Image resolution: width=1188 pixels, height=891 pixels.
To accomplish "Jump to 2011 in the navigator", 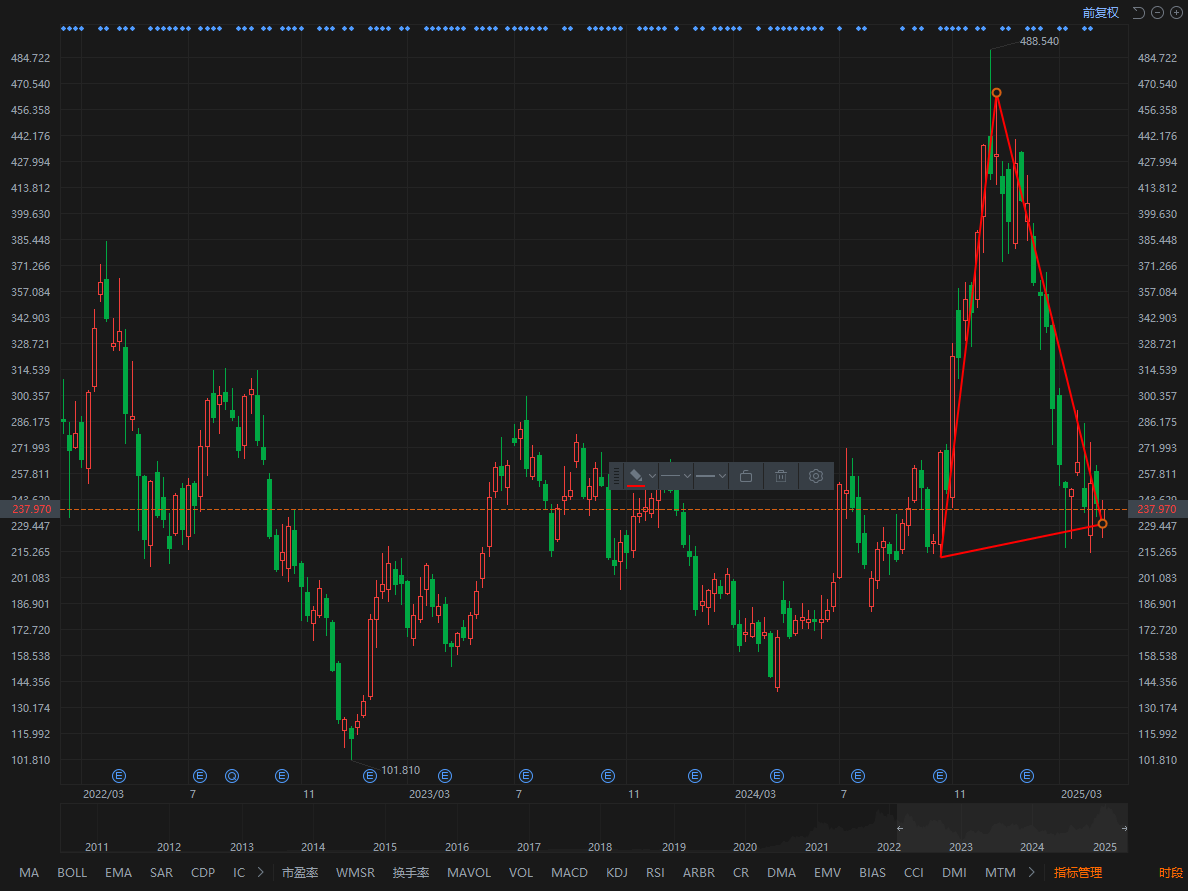I will (x=97, y=847).
